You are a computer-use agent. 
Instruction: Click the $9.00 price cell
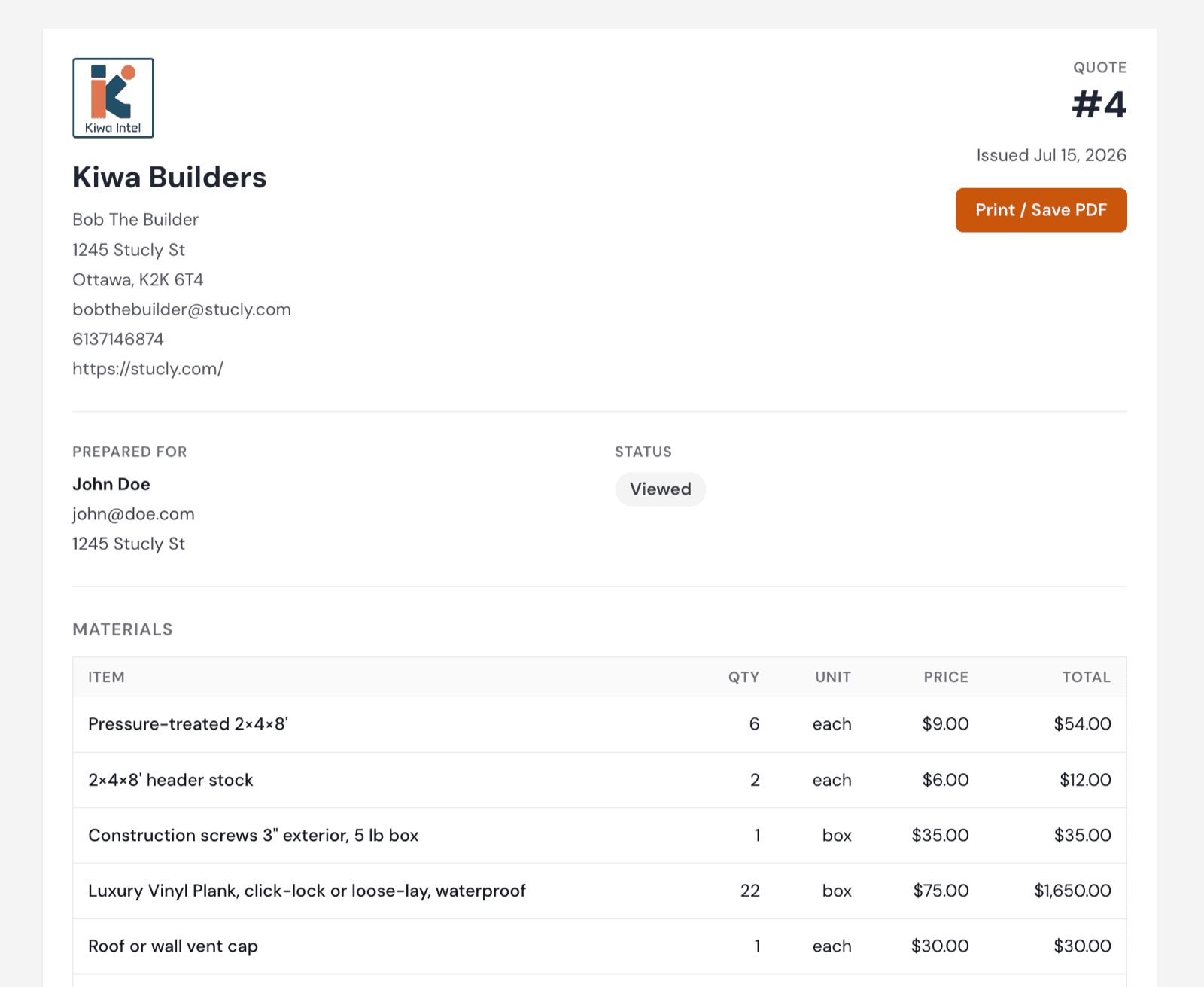pyautogui.click(x=945, y=724)
